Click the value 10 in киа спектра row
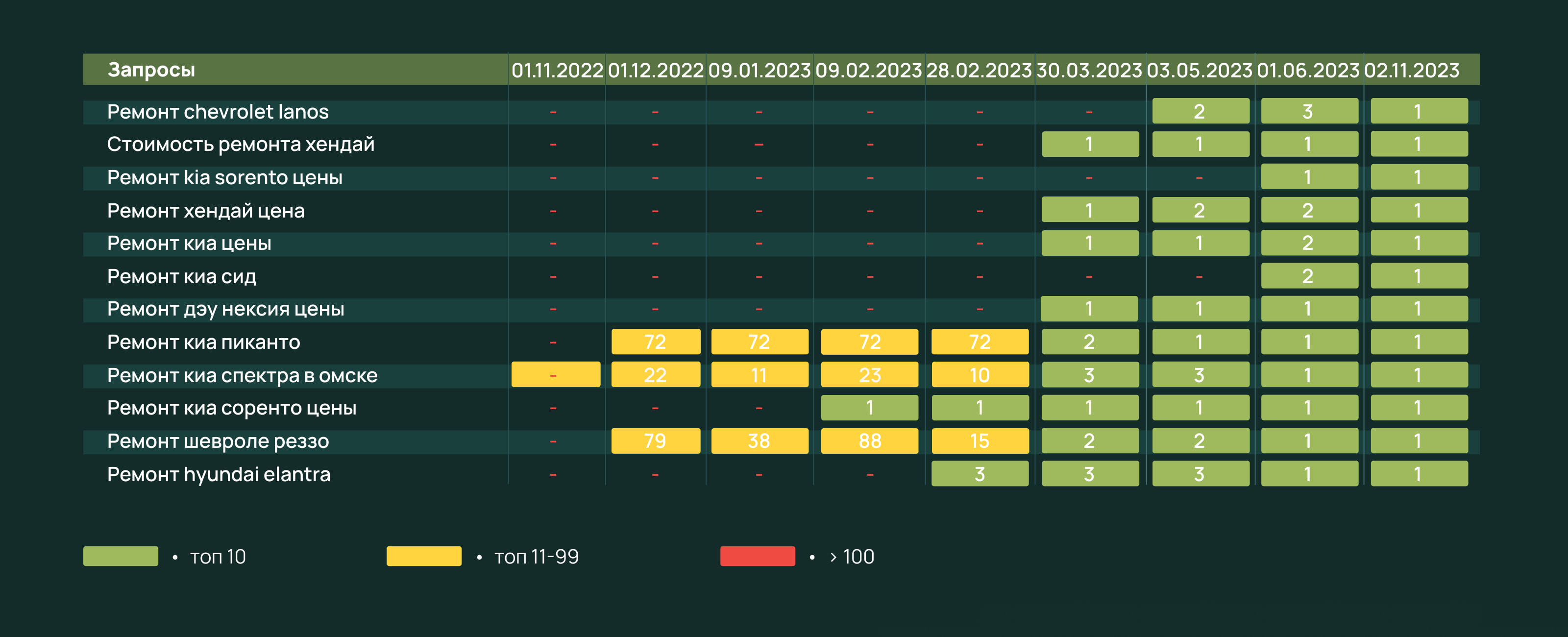This screenshot has width=1568, height=637. point(980,374)
